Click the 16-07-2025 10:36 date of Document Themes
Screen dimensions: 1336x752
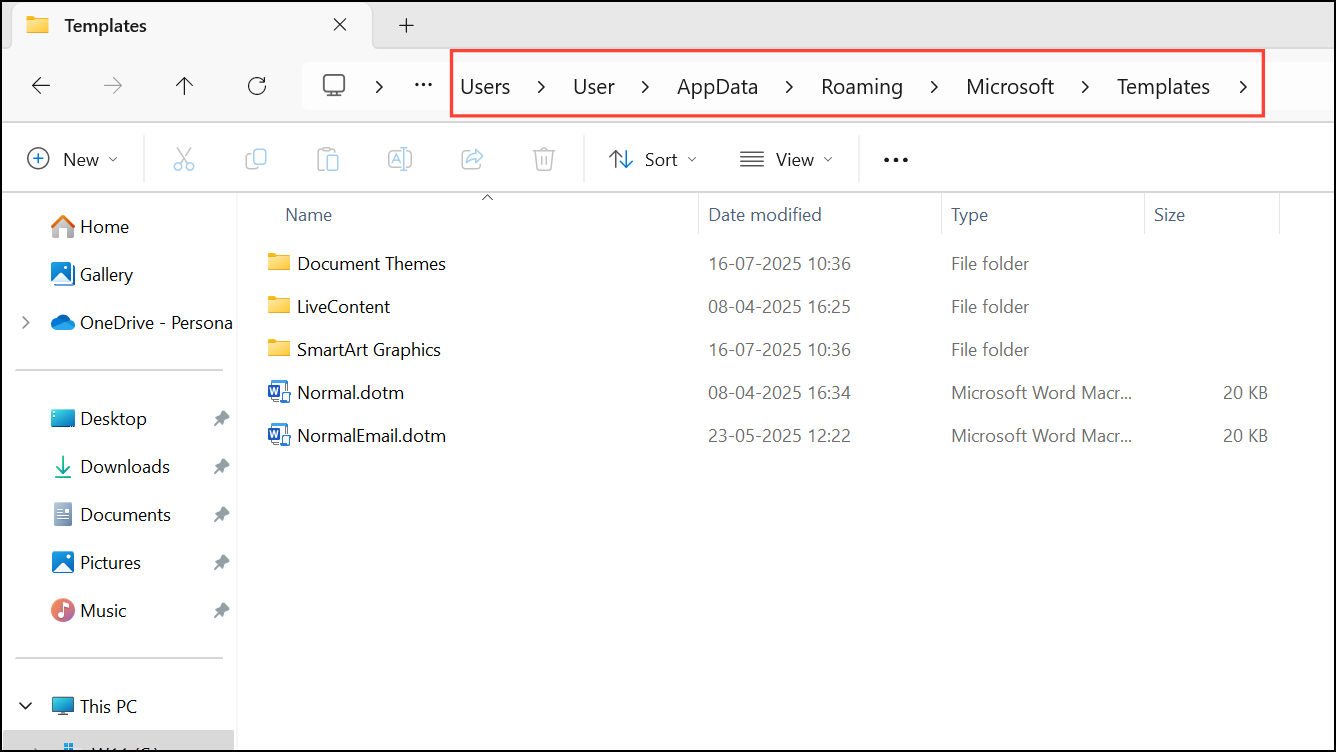[779, 263]
